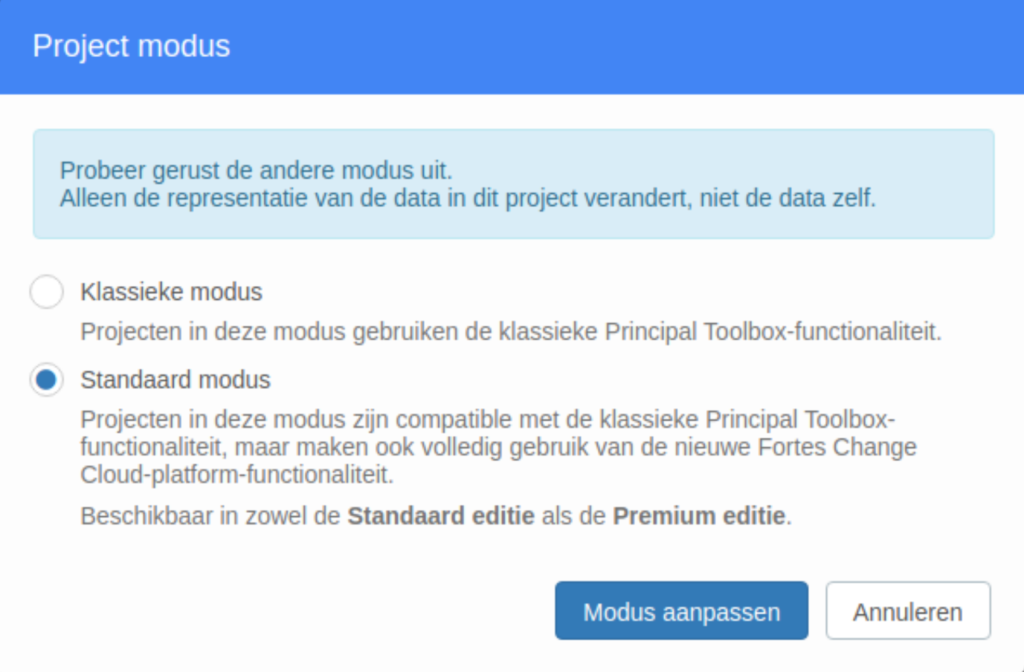The height and width of the screenshot is (672, 1024).
Task: Click the bold Premium editie text
Action: 699,516
